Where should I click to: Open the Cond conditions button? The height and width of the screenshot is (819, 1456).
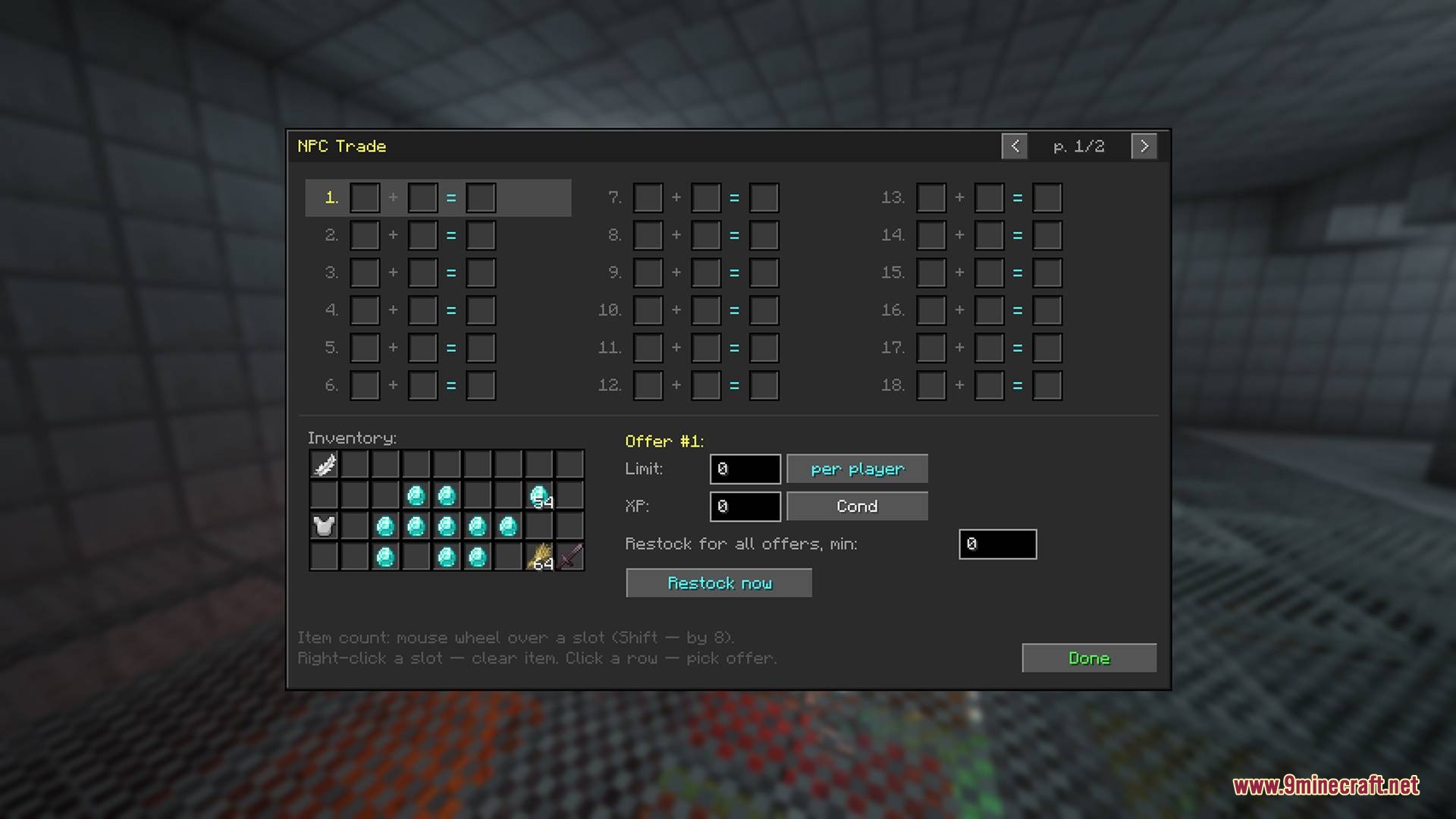click(x=857, y=506)
